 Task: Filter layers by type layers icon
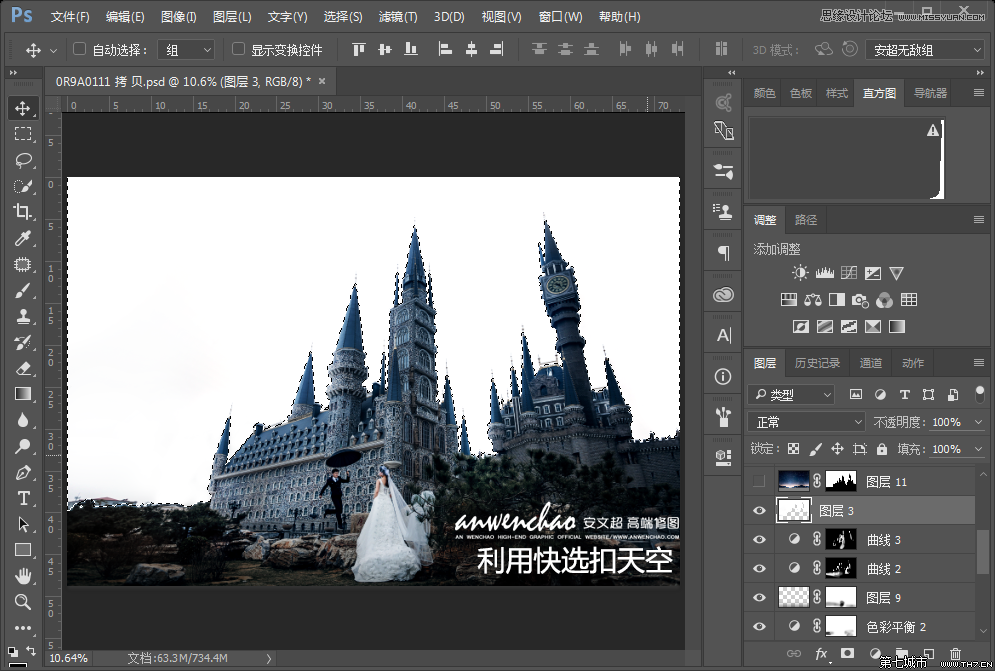(905, 395)
